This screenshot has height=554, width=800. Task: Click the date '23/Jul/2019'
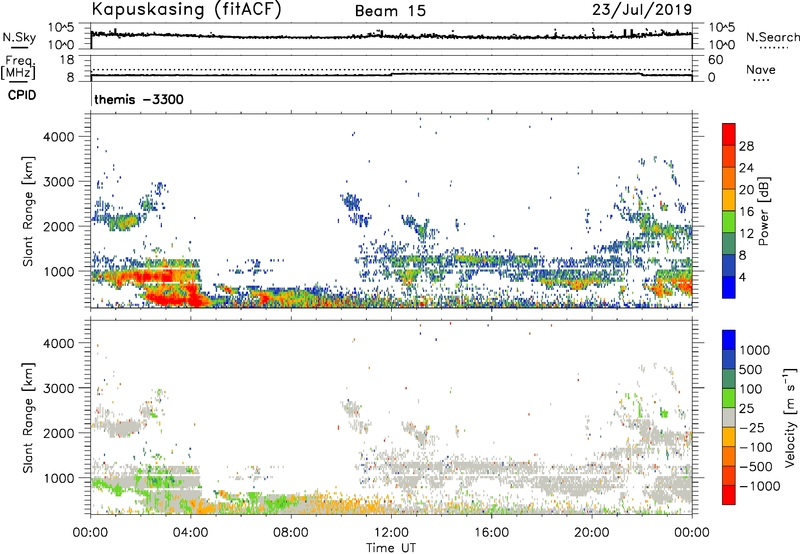[x=642, y=10]
